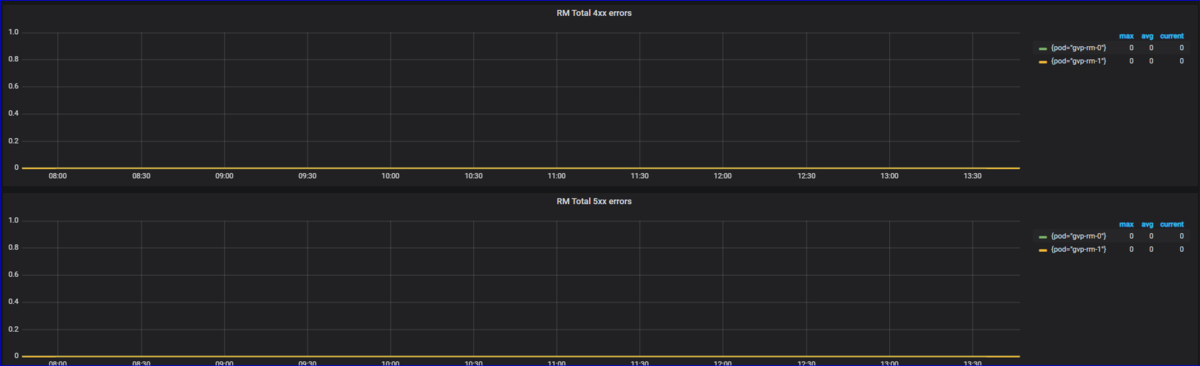Sort 4xx errors legend by avg column

pyautogui.click(x=1148, y=35)
